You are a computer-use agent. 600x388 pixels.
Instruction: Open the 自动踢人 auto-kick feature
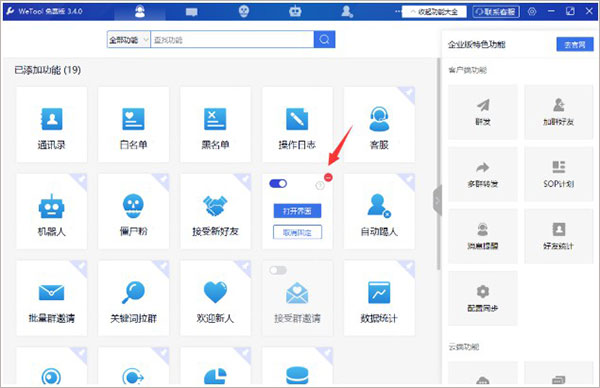point(379,212)
